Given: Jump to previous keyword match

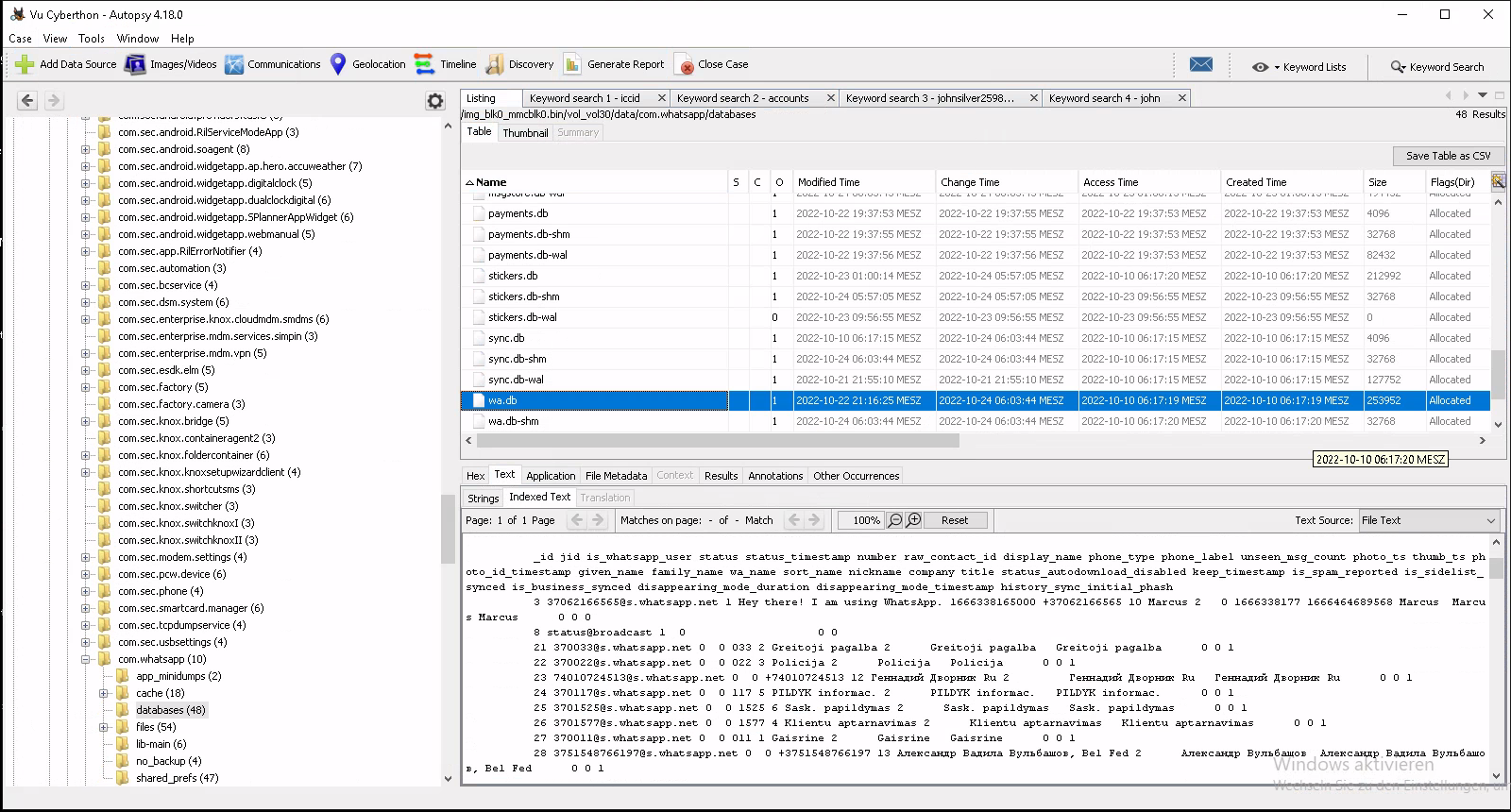Looking at the screenshot, I should [794, 520].
